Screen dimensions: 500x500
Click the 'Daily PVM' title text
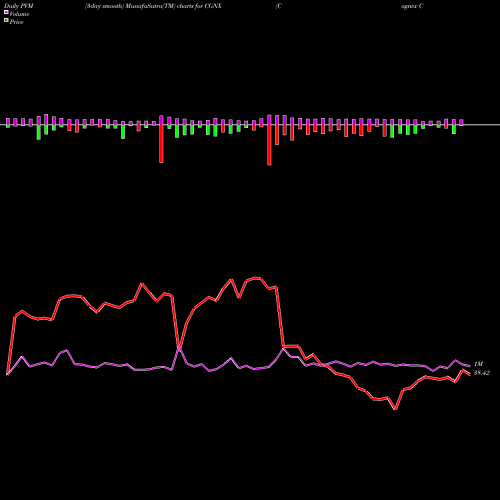click(19, 6)
